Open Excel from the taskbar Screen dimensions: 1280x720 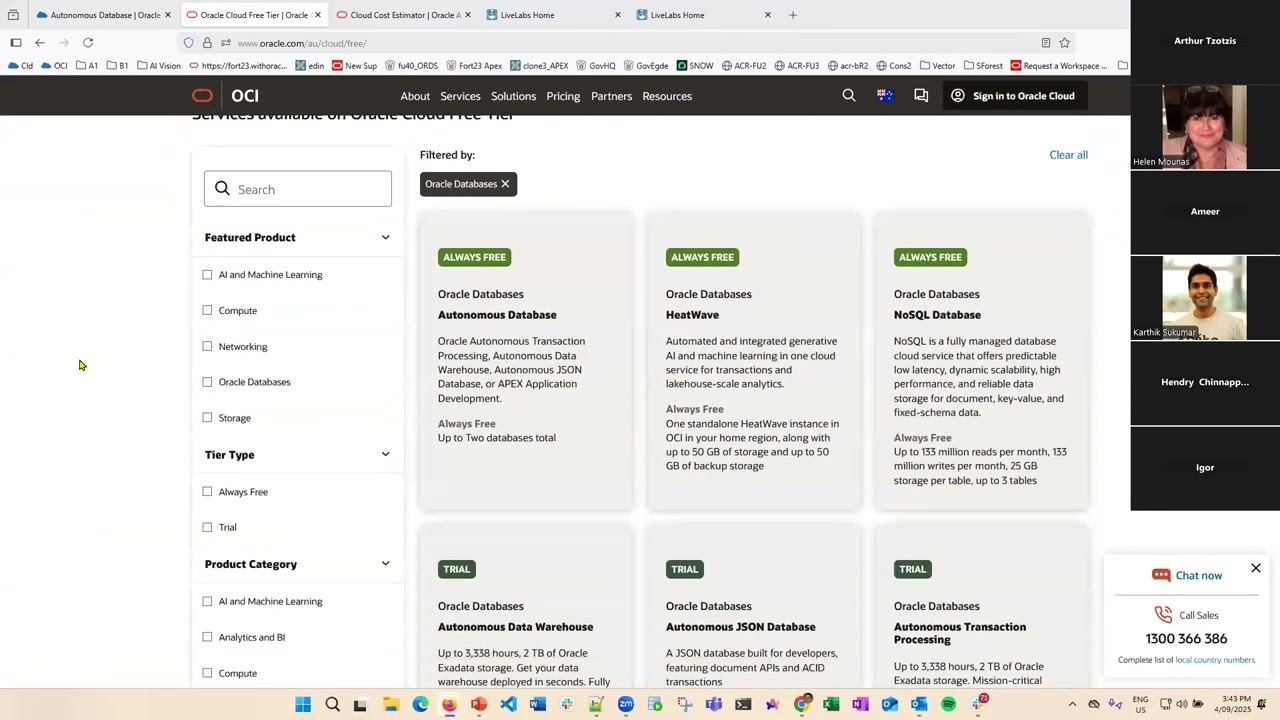coord(831,705)
